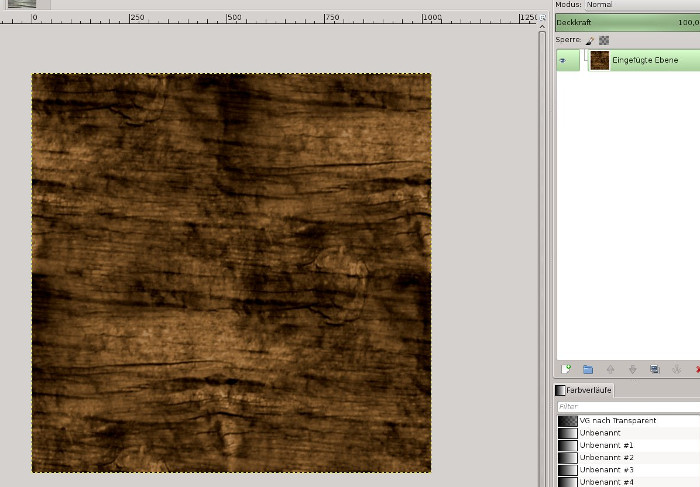The image size is (700, 487).
Task: Lower layer using the down arrow icon
Action: (x=632, y=369)
